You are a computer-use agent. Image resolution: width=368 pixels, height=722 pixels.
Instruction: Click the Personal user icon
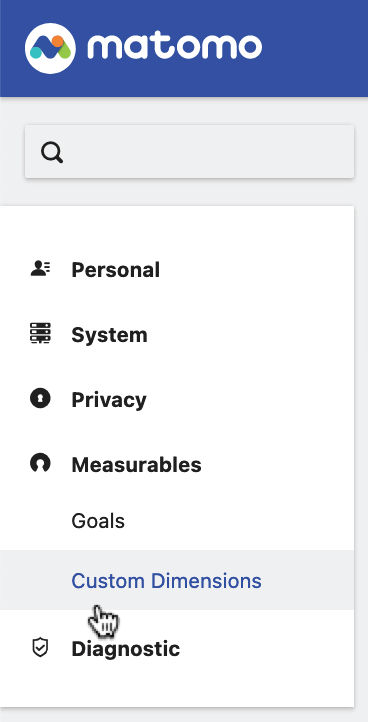[41, 269]
